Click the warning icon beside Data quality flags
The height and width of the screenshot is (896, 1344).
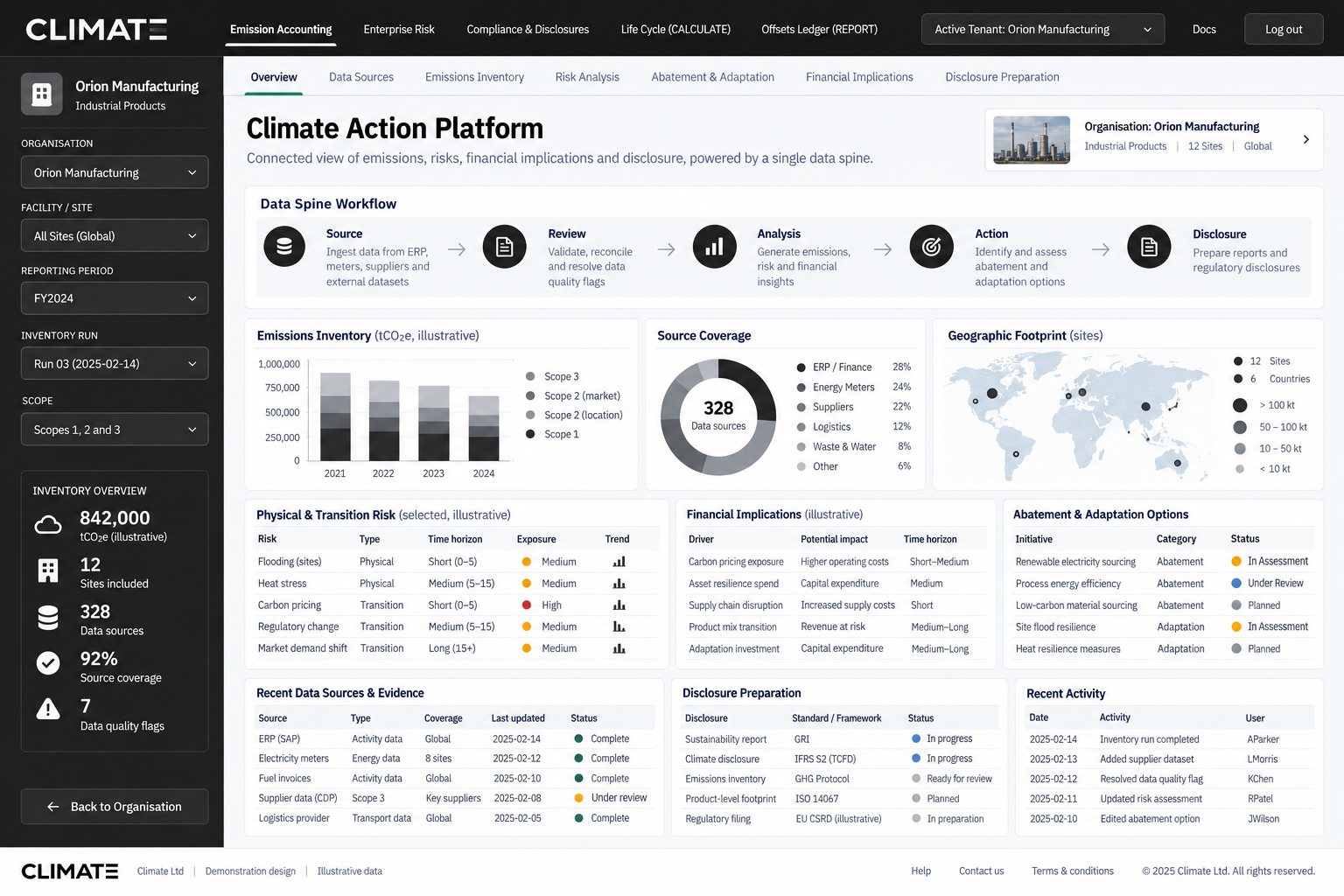48,709
